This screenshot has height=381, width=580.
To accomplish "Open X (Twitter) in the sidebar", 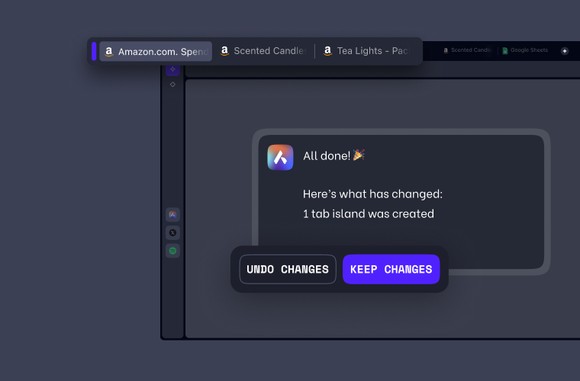I will [x=173, y=233].
